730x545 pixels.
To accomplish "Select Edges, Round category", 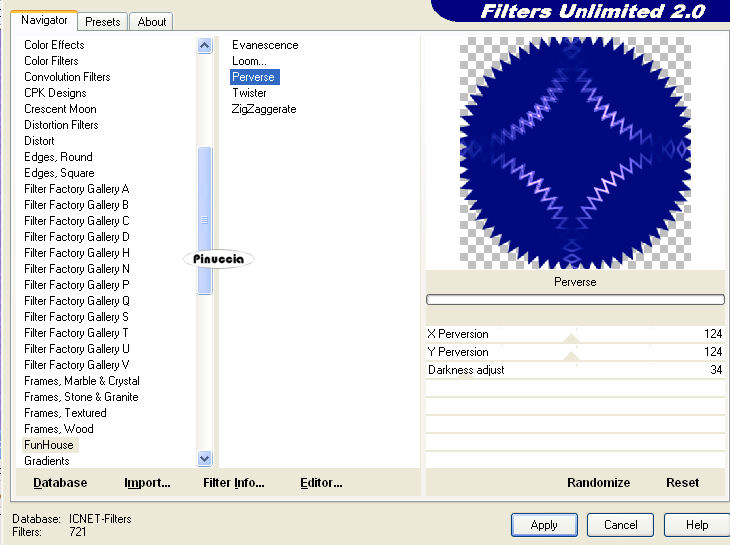I will (58, 157).
